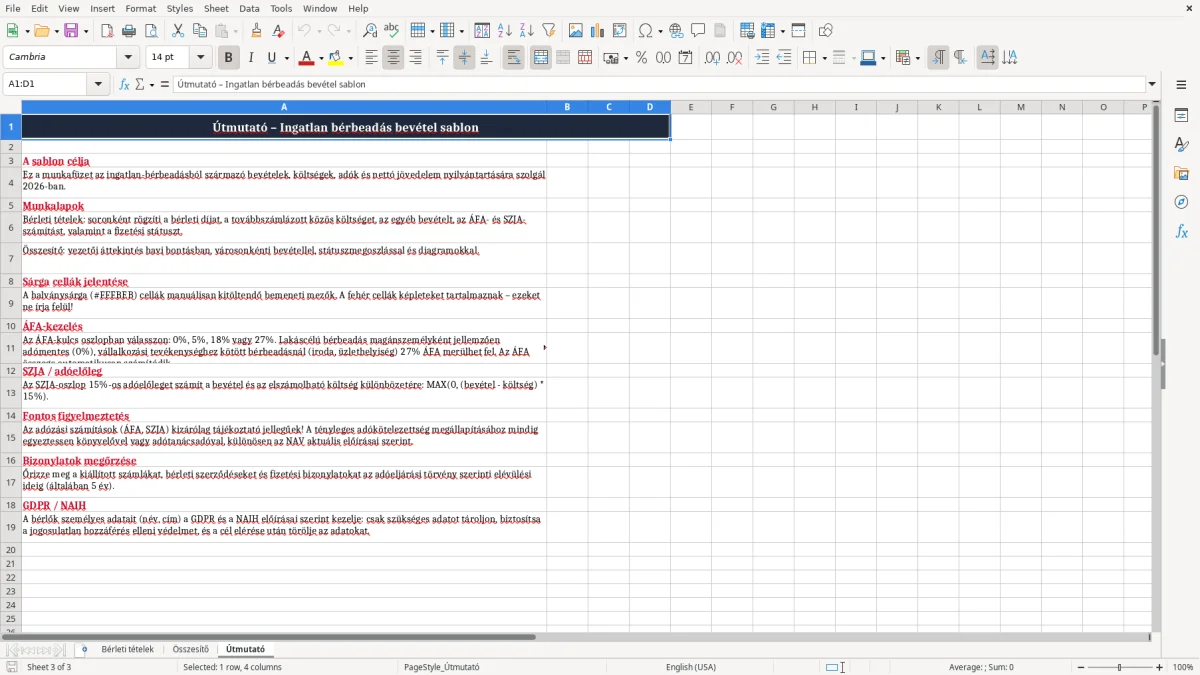Open the Data menu

tap(249, 8)
